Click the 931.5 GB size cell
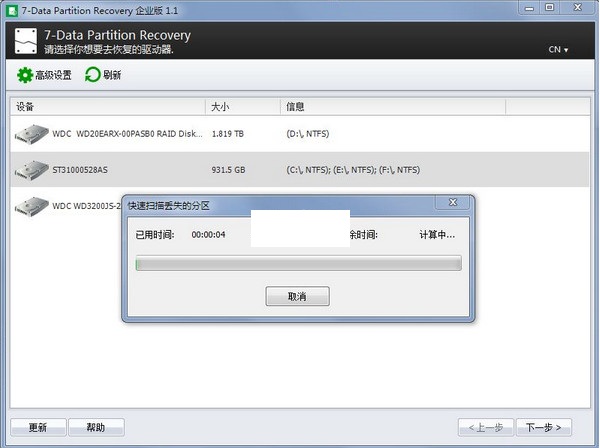 pyautogui.click(x=228, y=170)
